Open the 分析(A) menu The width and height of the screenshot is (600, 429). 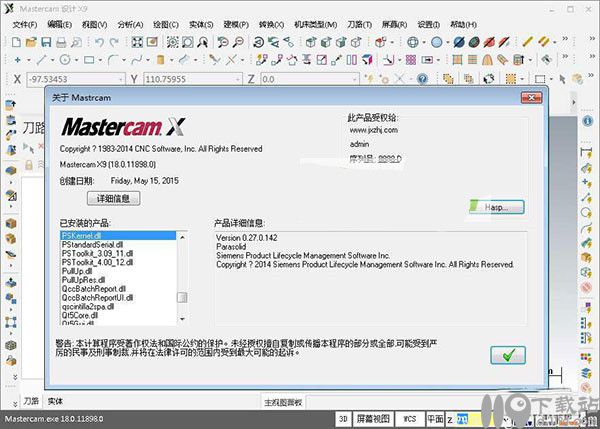(130, 24)
